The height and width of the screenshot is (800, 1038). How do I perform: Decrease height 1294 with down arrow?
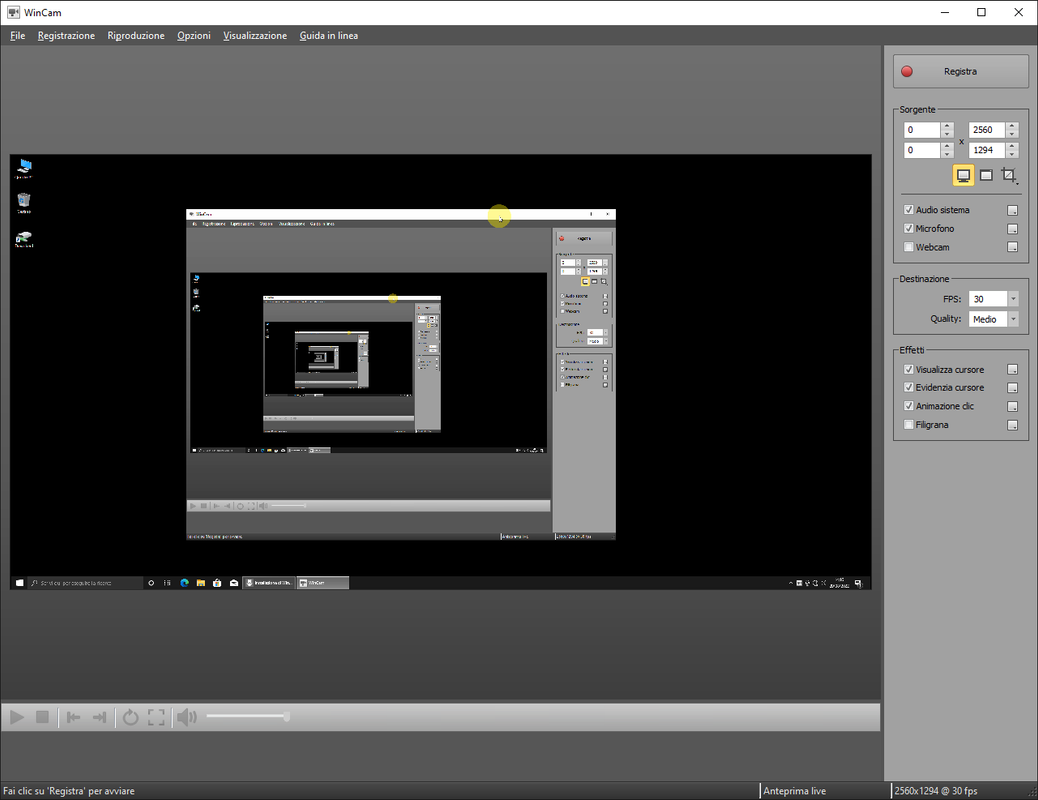click(x=1012, y=154)
